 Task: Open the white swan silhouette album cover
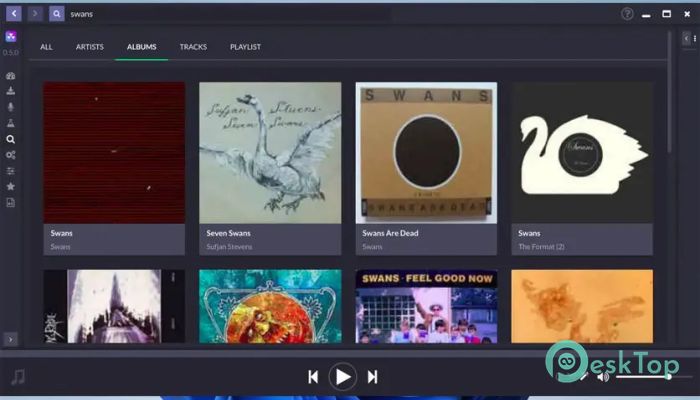(582, 153)
